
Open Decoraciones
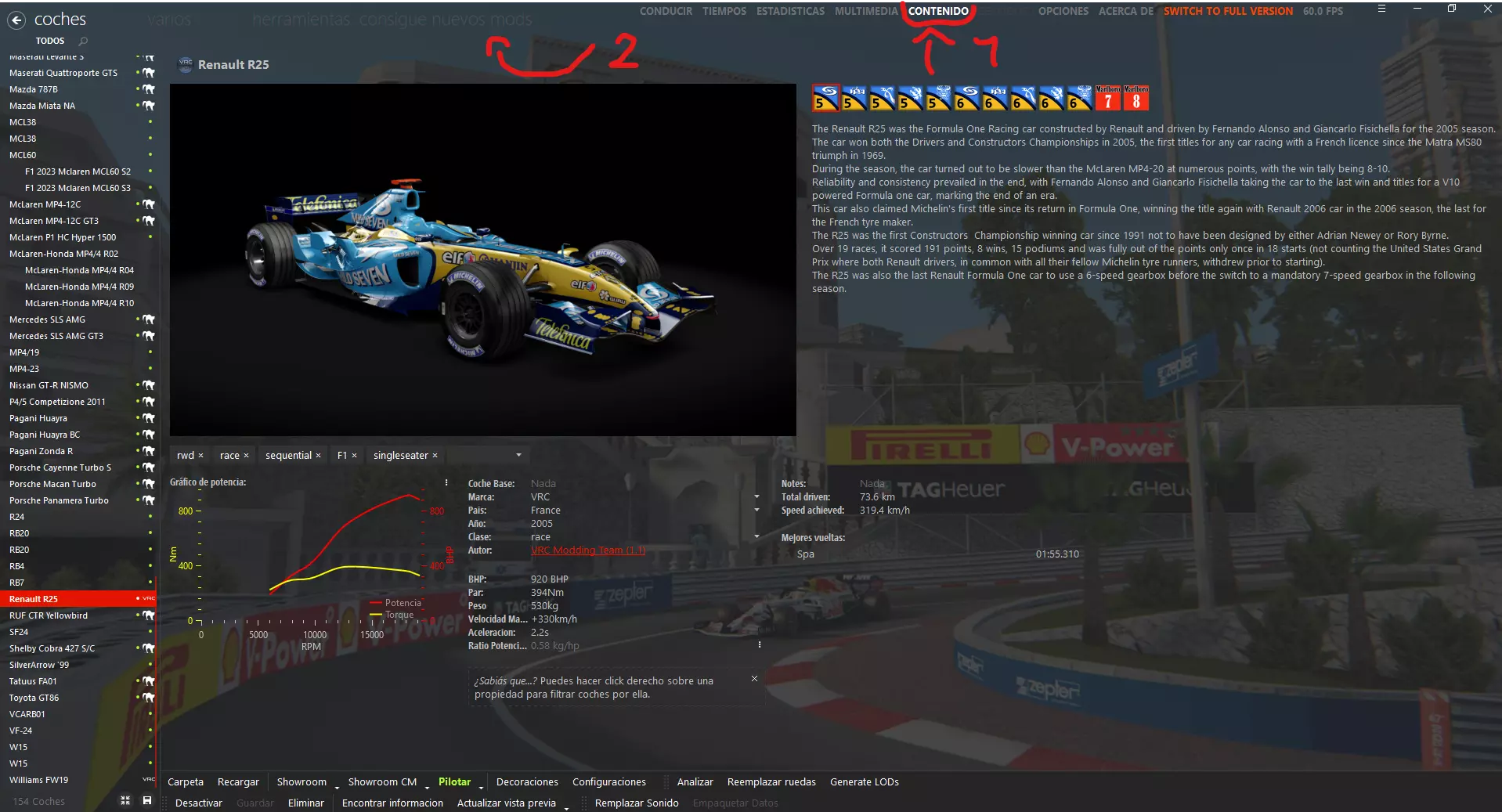(x=527, y=781)
